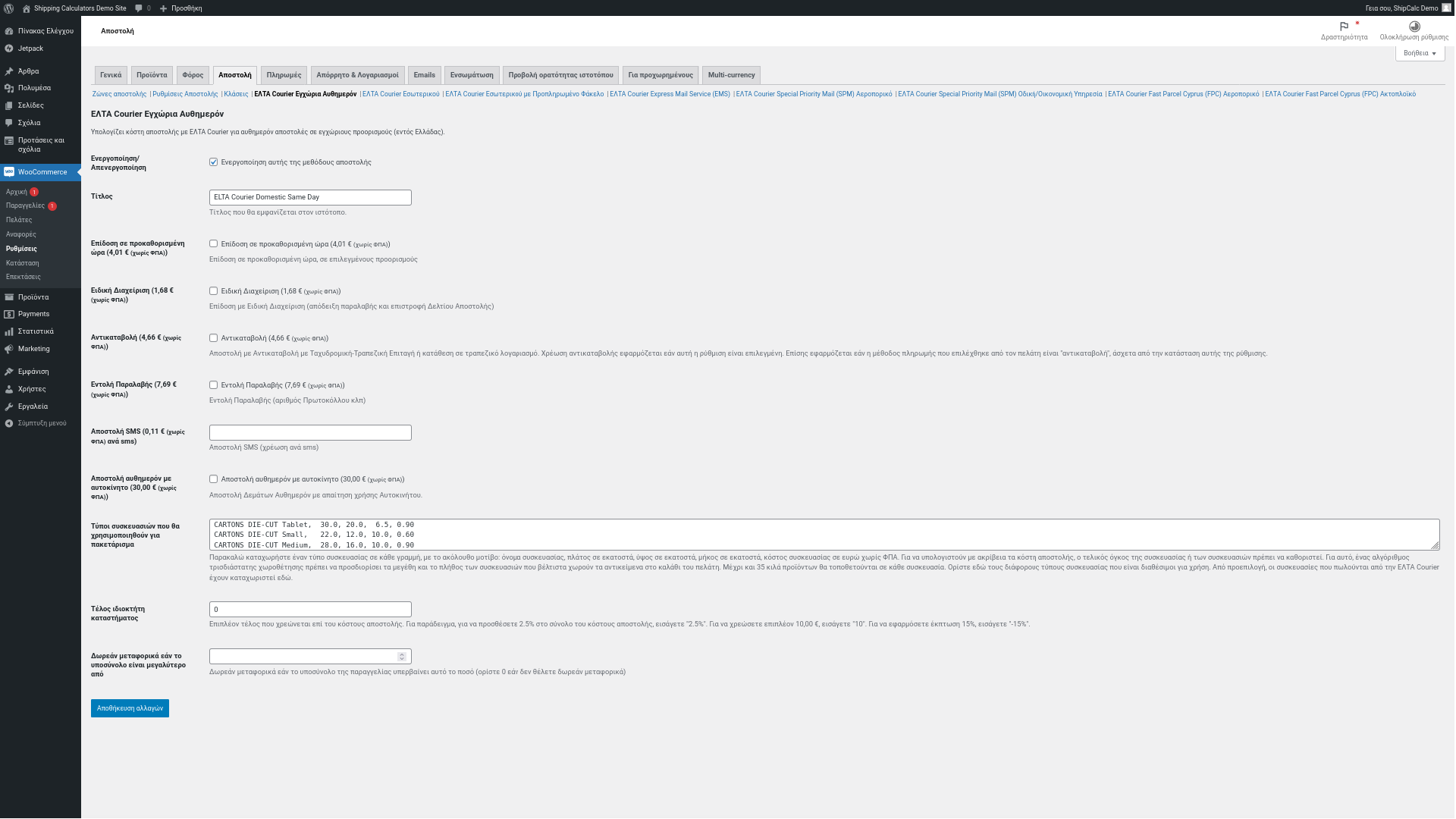Open the Εργαλεία wrench icon

tap(9, 406)
